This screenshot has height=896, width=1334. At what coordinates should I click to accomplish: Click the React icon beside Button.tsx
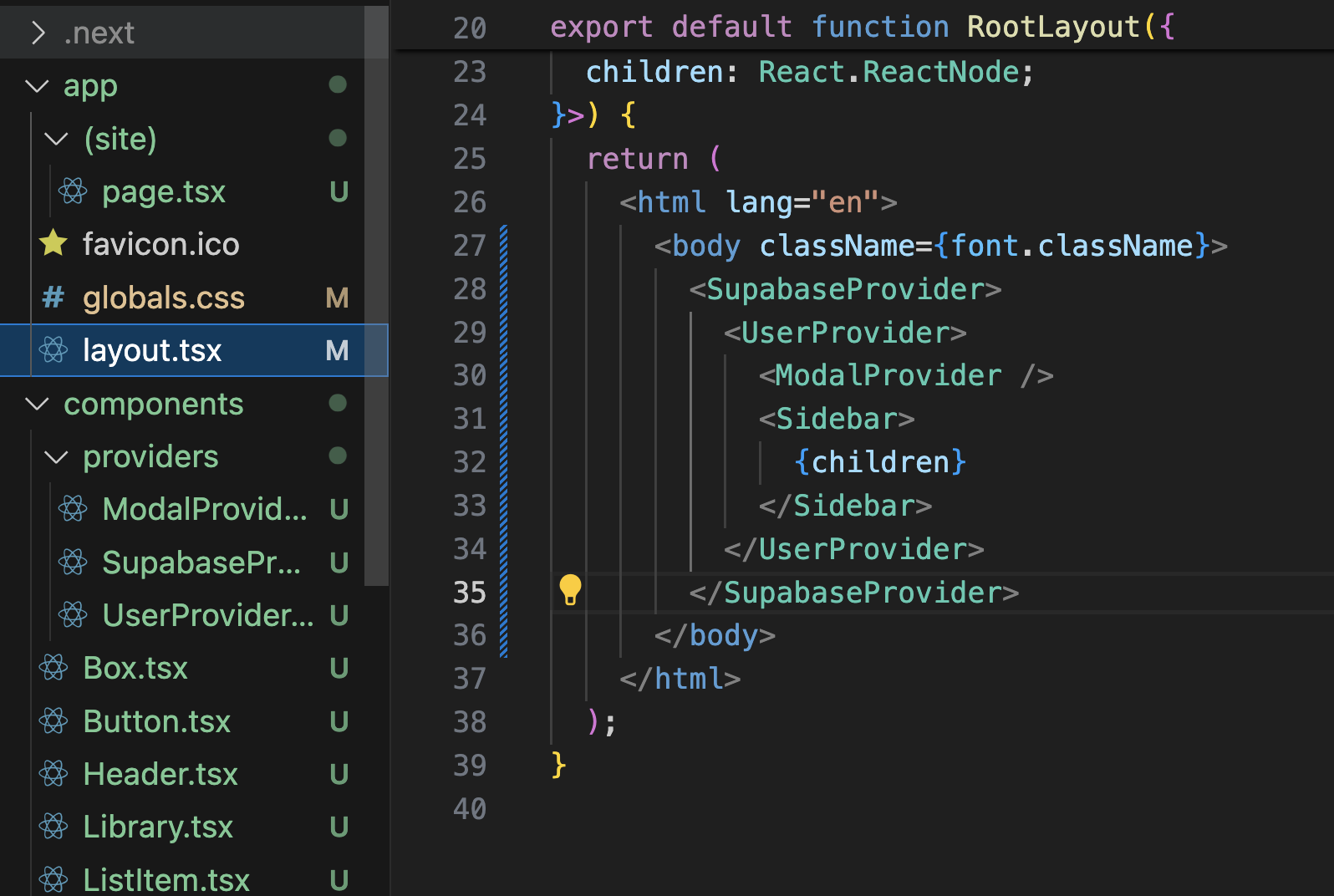[x=54, y=720]
